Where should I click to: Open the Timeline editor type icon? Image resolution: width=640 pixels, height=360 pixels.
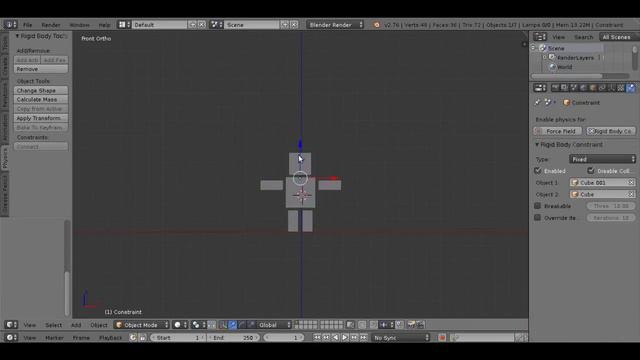[x=11, y=338]
